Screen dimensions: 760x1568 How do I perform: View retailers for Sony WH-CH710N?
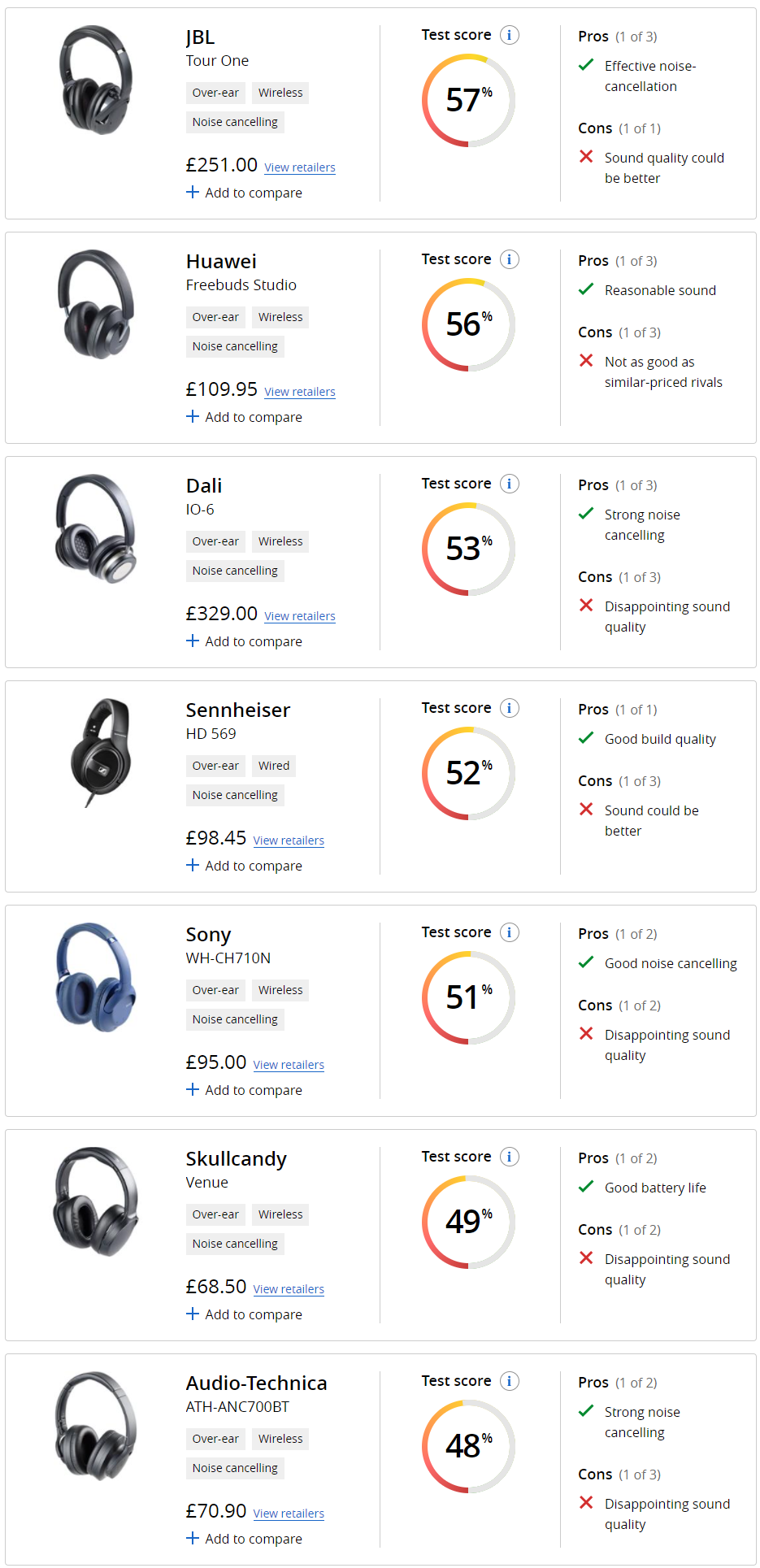click(x=289, y=1065)
